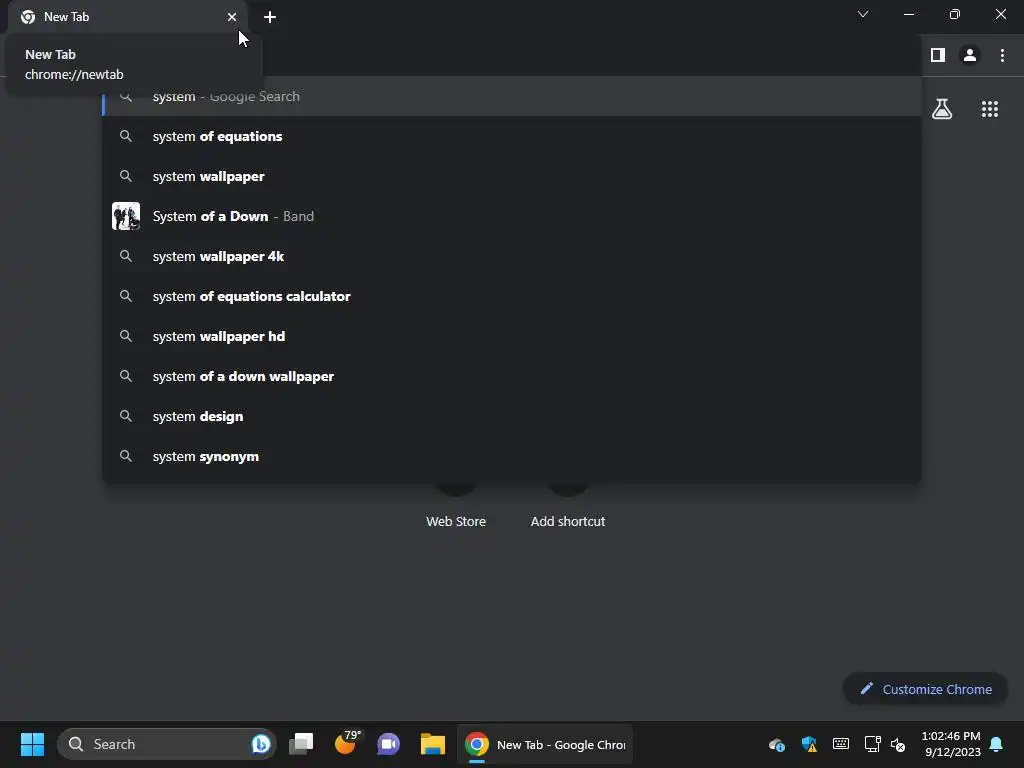
Task: Open the touch keyboard tray icon
Action: (840, 744)
